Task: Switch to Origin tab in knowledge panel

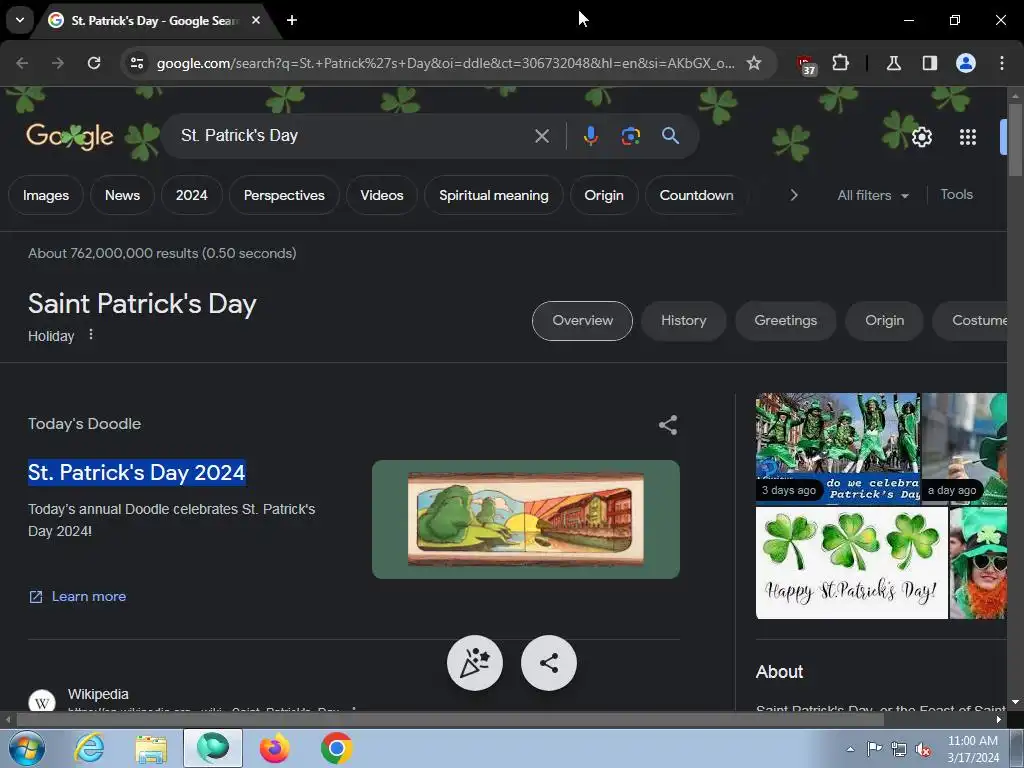Action: (884, 321)
